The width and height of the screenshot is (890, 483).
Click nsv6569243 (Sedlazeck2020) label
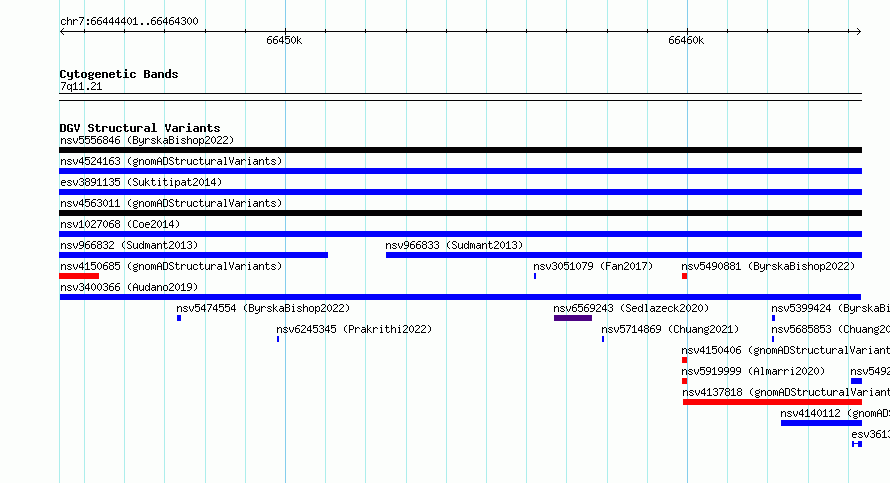click(631, 308)
